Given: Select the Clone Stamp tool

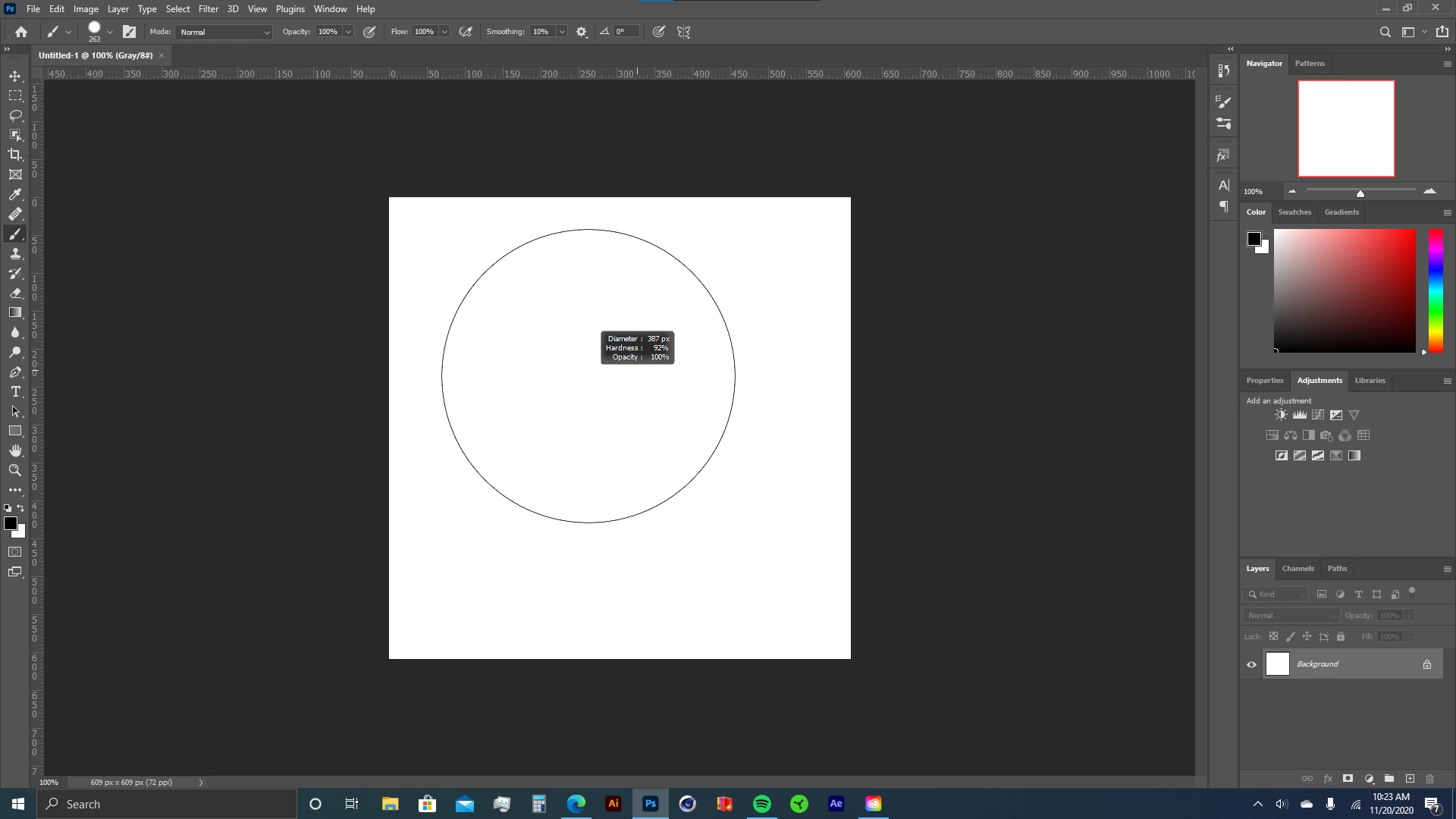Looking at the screenshot, I should (15, 253).
